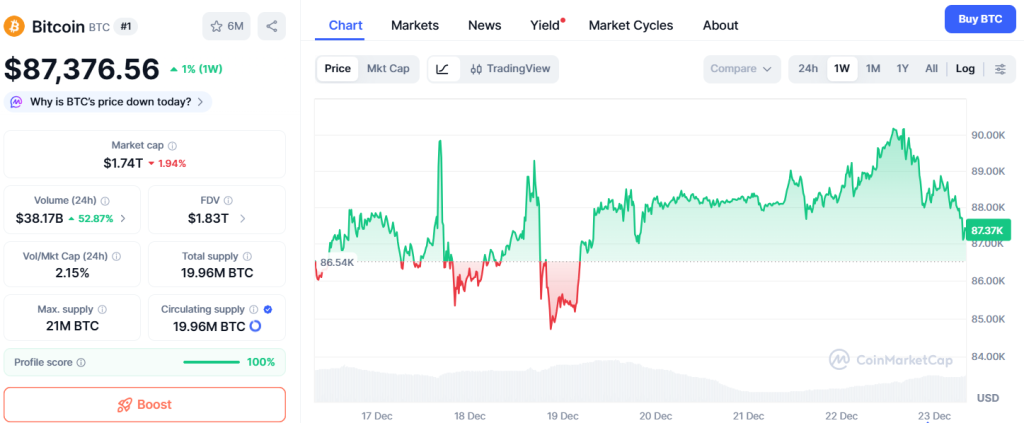Open 'Why is BTC's price down today?' link
Image resolution: width=1024 pixels, height=423 pixels.
coord(107,101)
